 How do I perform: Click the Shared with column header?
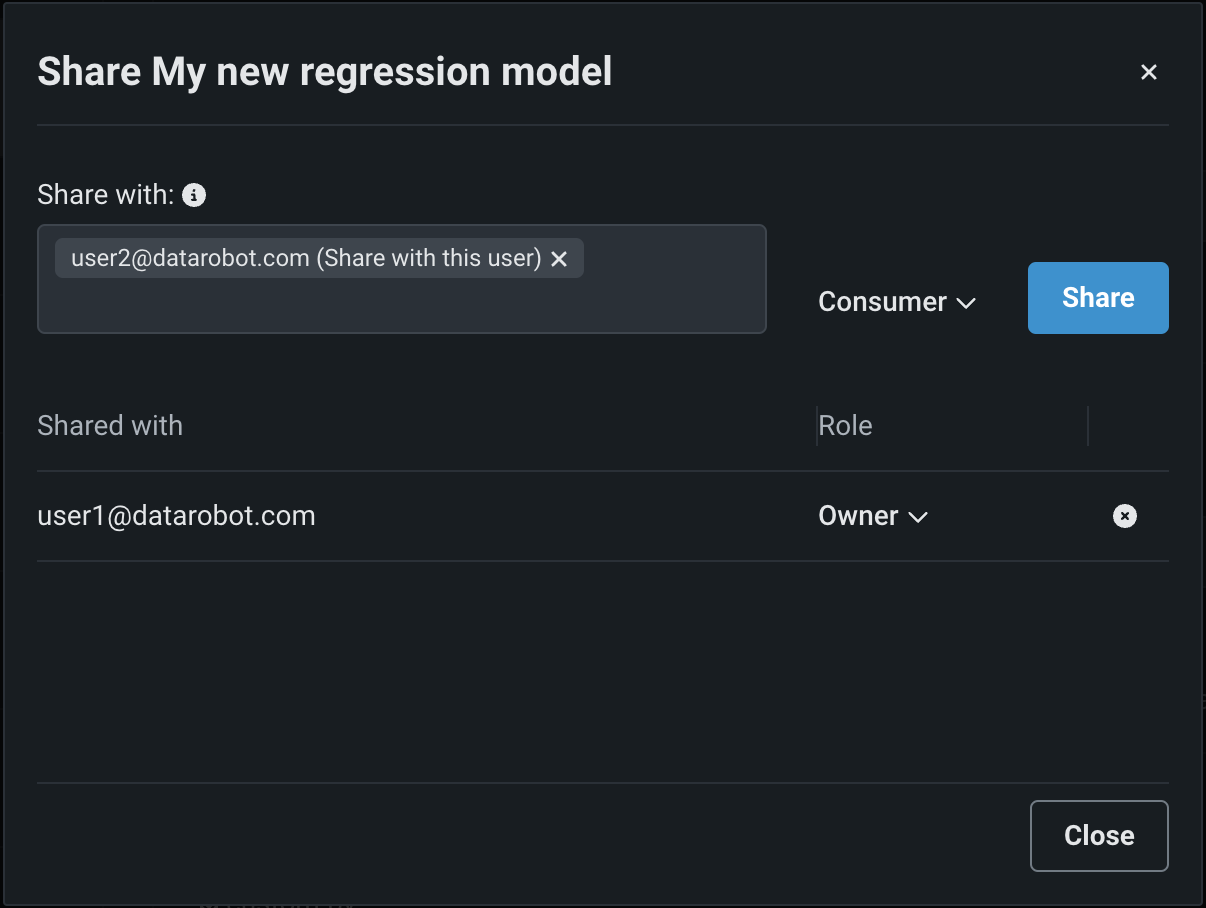110,426
